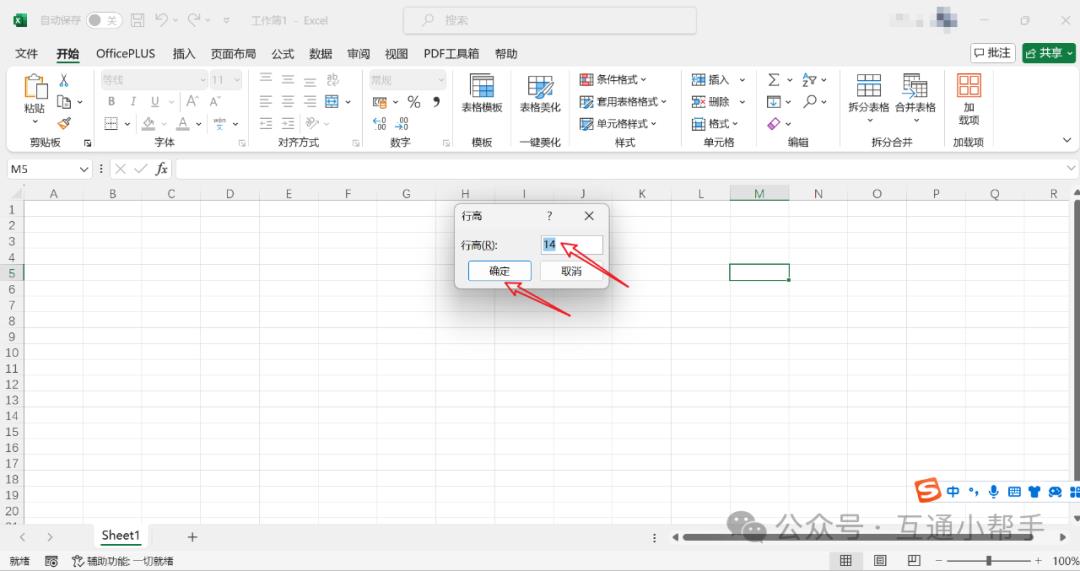The width and height of the screenshot is (1080, 571).
Task: Switch to OfficePLUS tab
Action: point(125,53)
